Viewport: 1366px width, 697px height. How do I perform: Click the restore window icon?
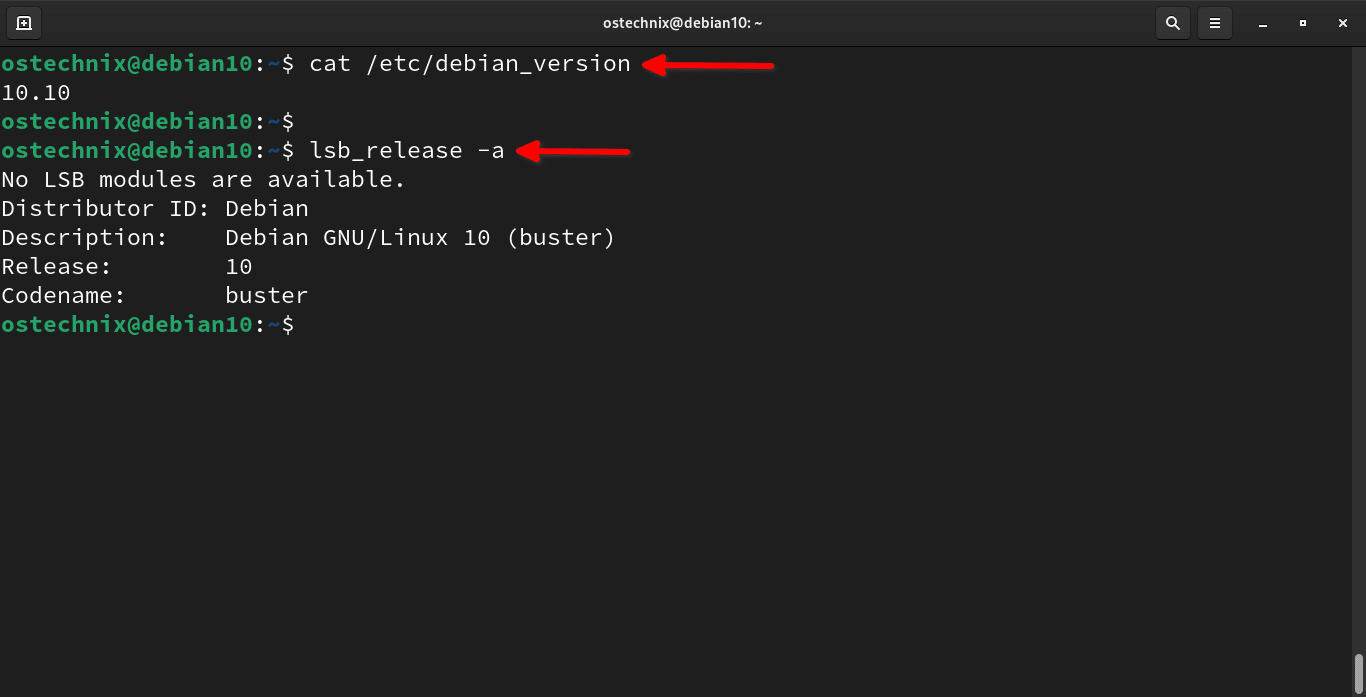click(1302, 22)
